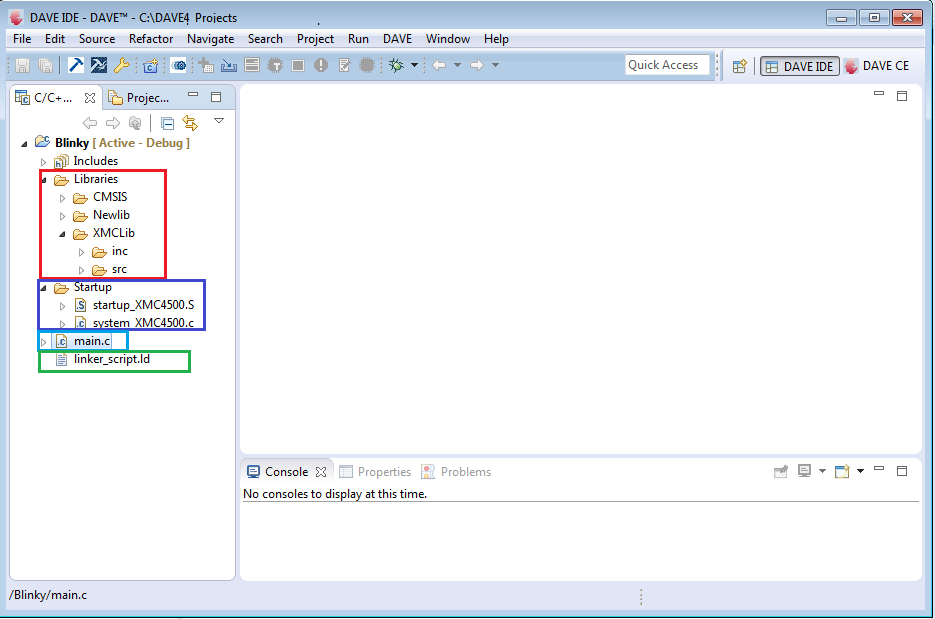Click the Open Perspective icon
Screen dimensions: 935x619
740,66
